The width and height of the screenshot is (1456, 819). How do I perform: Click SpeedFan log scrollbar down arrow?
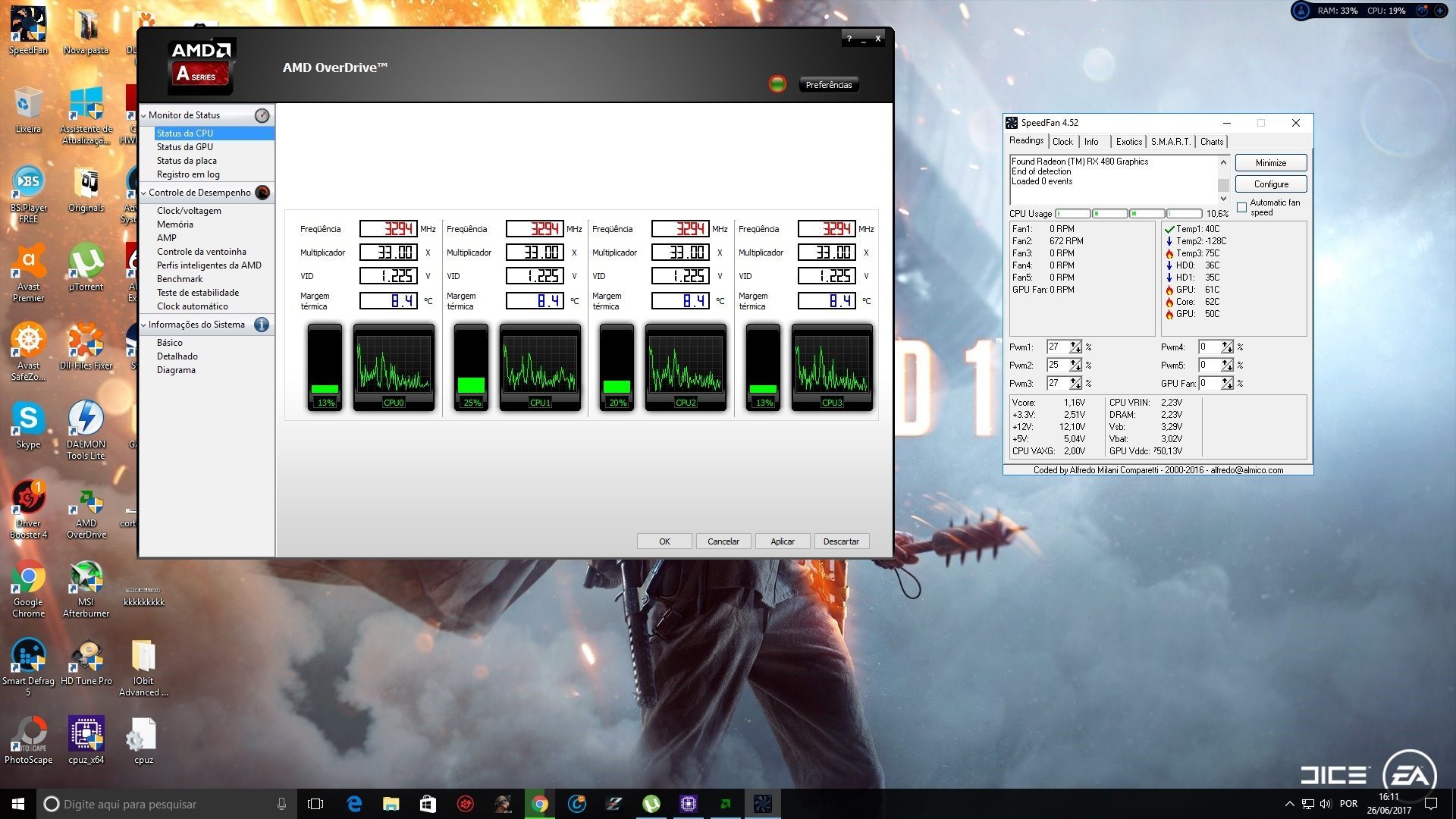[x=1223, y=199]
